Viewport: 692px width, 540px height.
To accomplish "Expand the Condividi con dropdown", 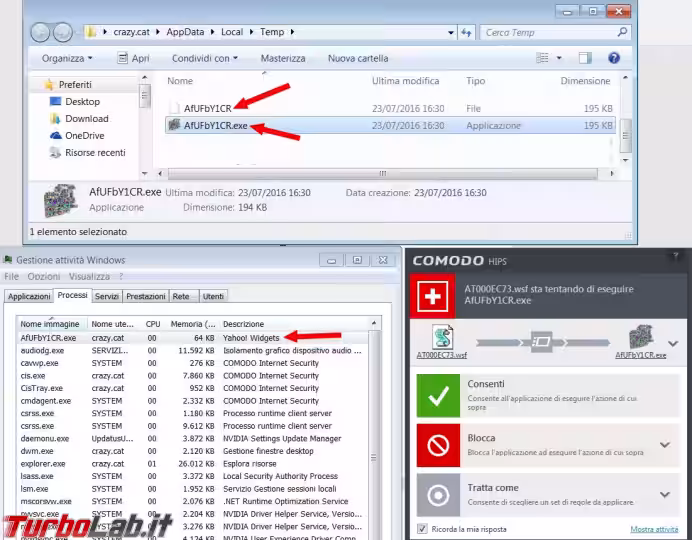I will click(204, 58).
